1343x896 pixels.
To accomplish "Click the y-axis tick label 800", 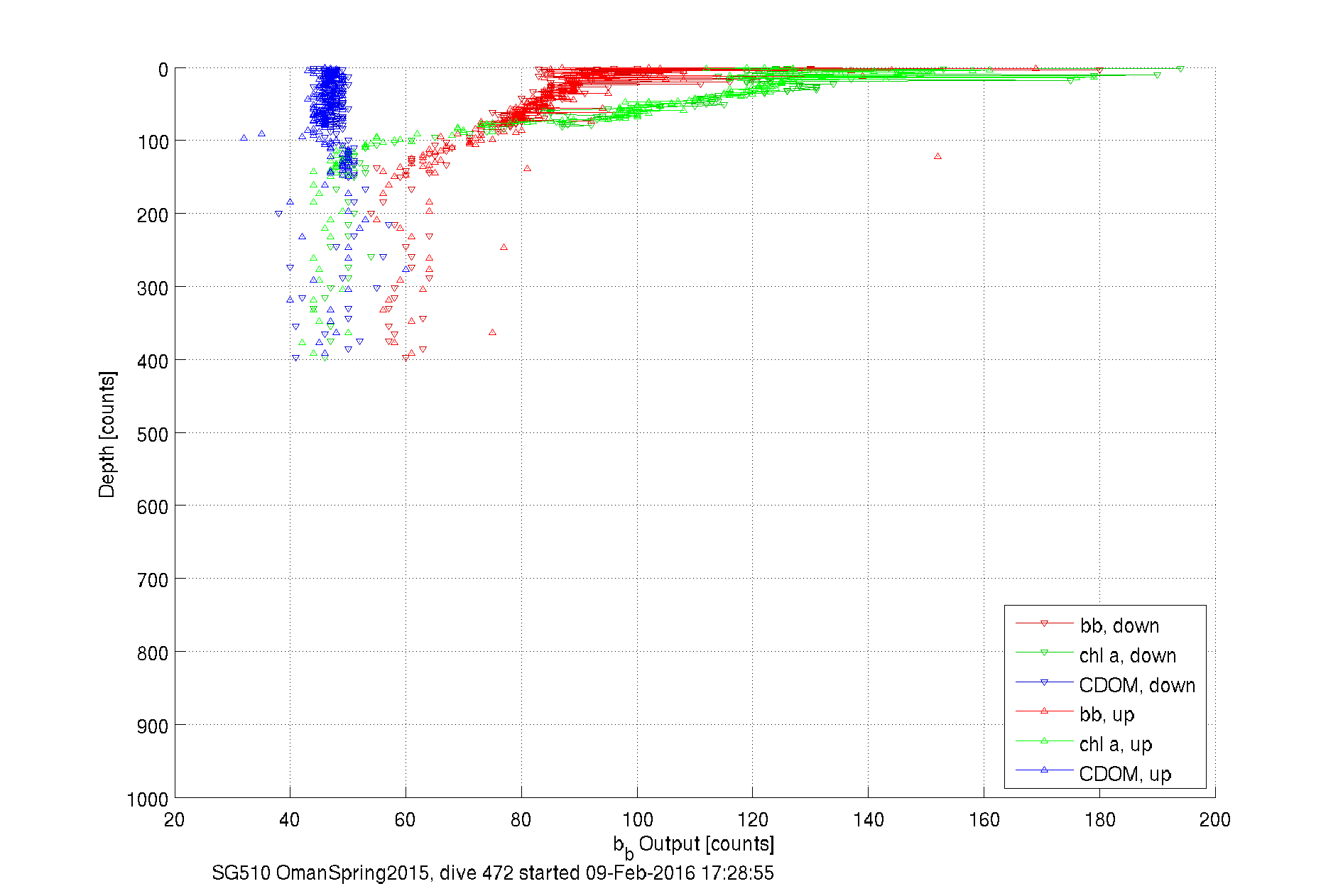I will click(x=153, y=654).
